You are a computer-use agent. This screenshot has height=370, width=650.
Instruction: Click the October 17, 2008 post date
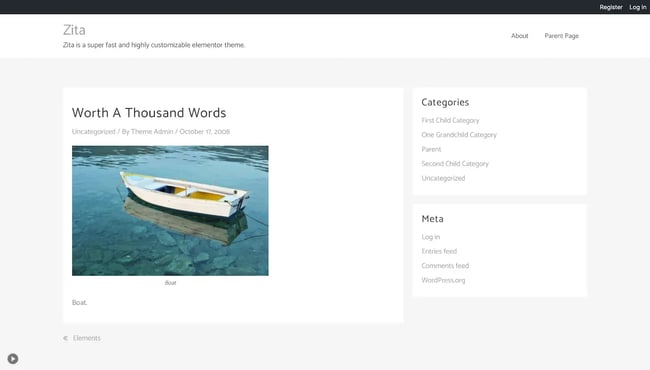[x=204, y=131]
